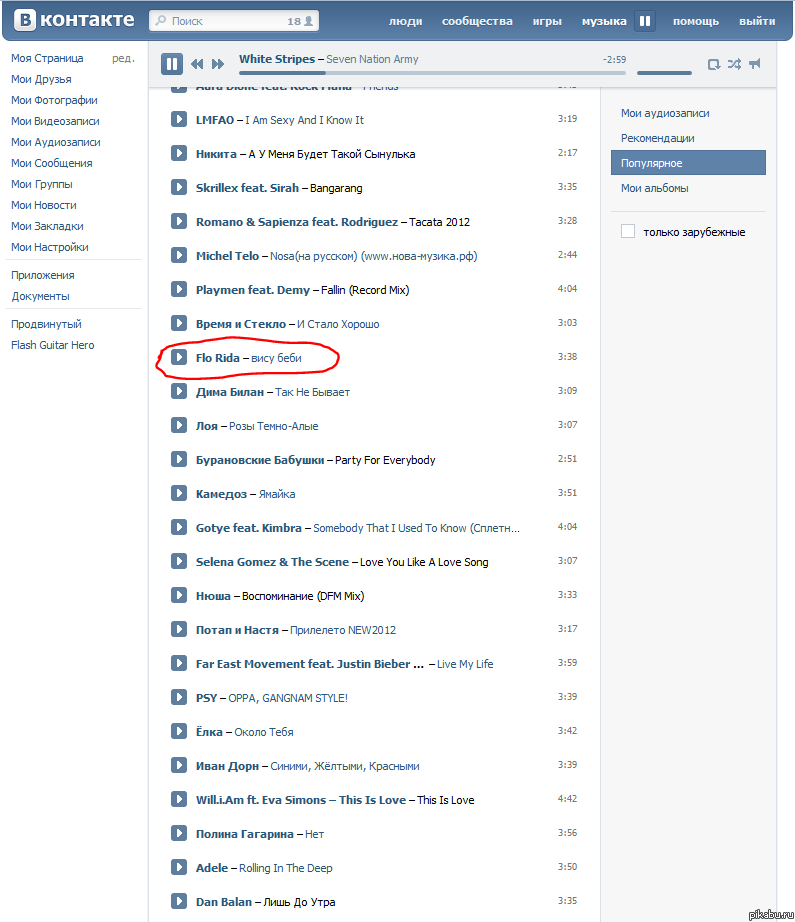
Task: Open 'Мои Аудиозаписи' in the sidebar
Action: pyautogui.click(x=56, y=142)
